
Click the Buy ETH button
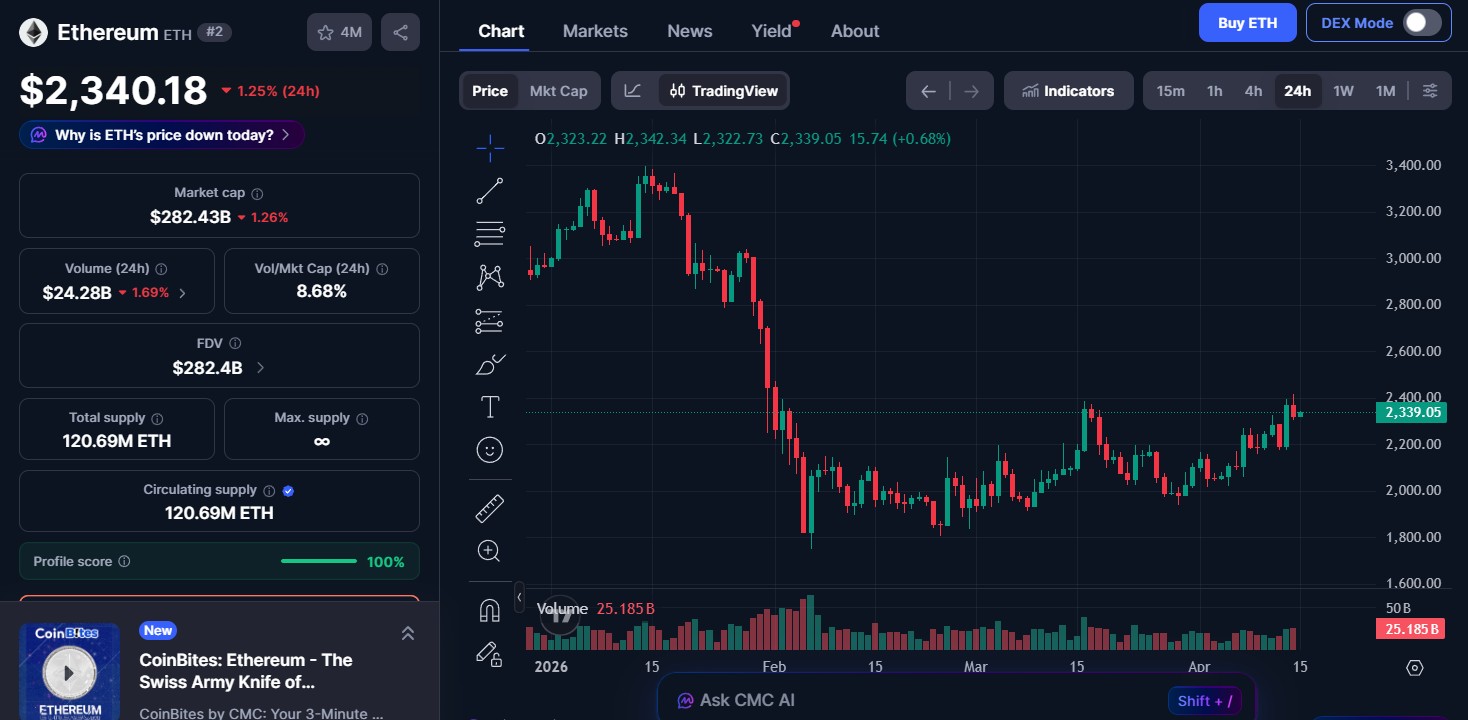[1247, 22]
